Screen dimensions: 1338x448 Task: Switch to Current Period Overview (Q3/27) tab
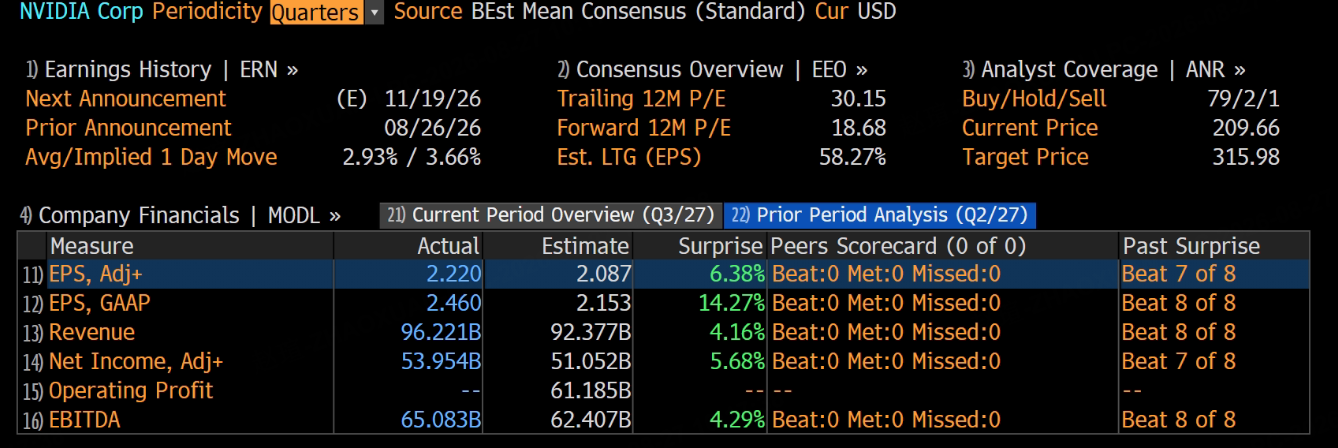point(552,215)
